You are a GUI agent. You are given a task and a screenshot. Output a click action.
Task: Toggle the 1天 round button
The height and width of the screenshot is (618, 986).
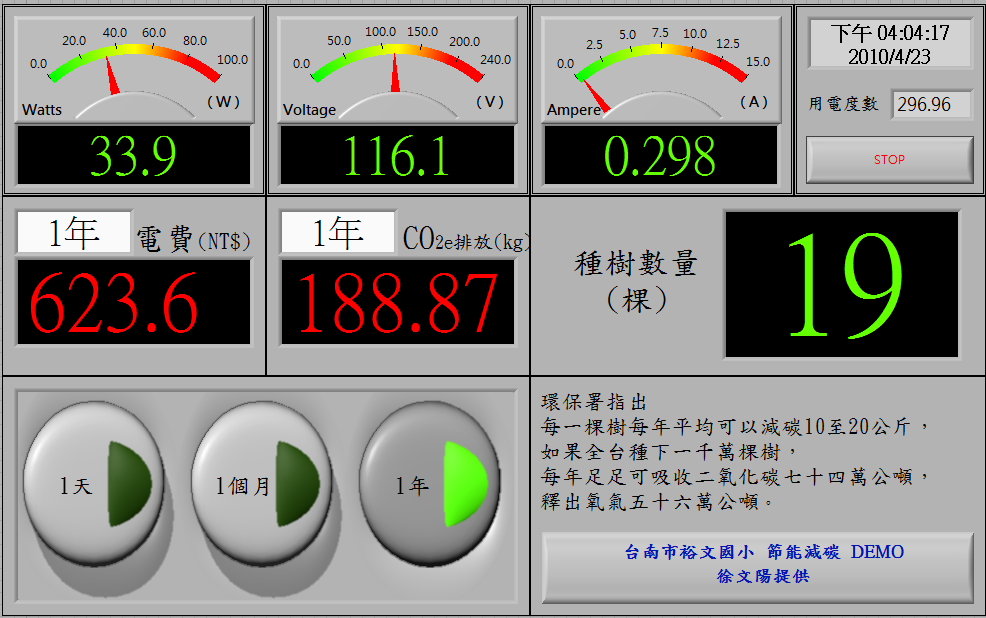[x=94, y=485]
